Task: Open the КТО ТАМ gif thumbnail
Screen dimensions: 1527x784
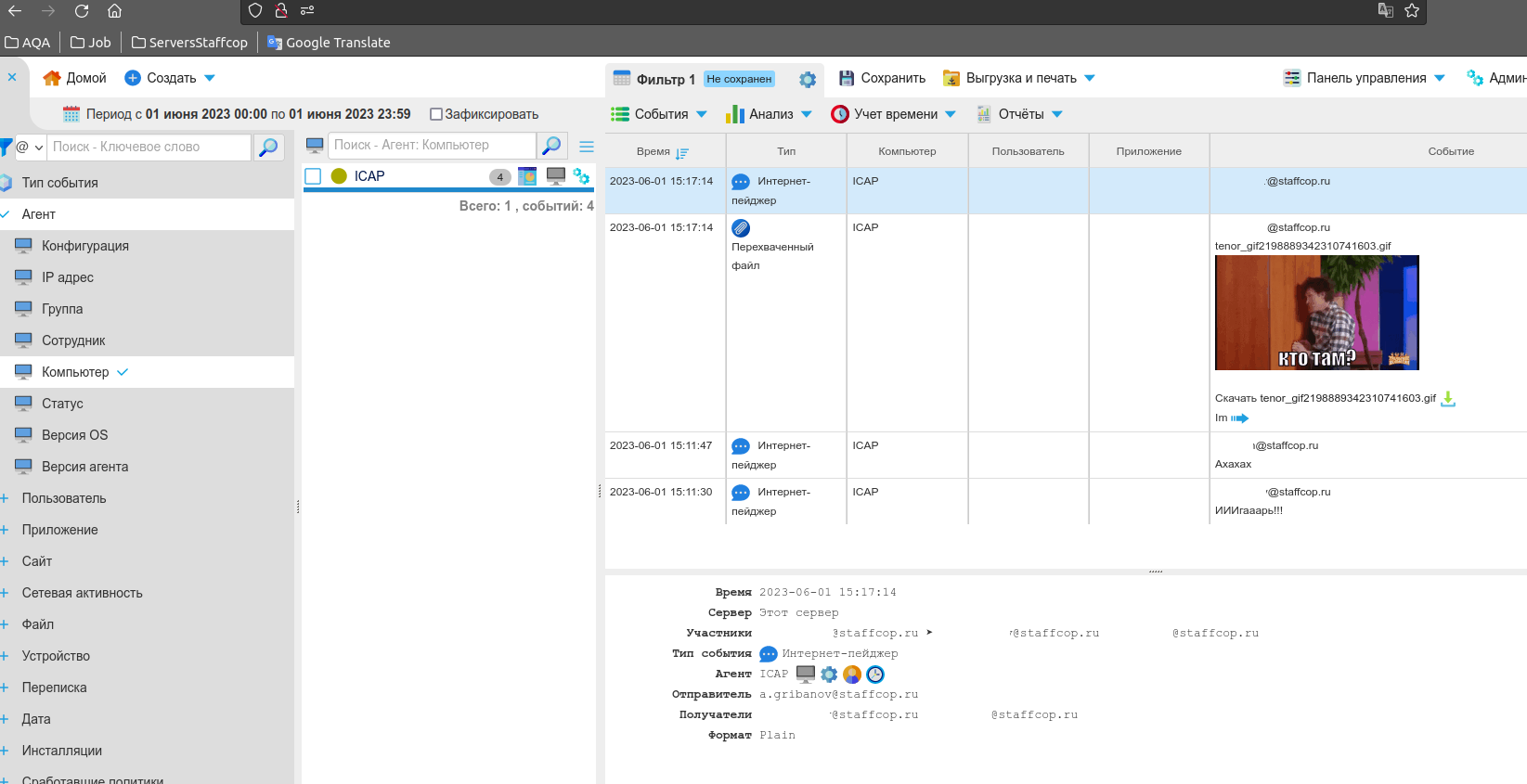Action: [1316, 313]
